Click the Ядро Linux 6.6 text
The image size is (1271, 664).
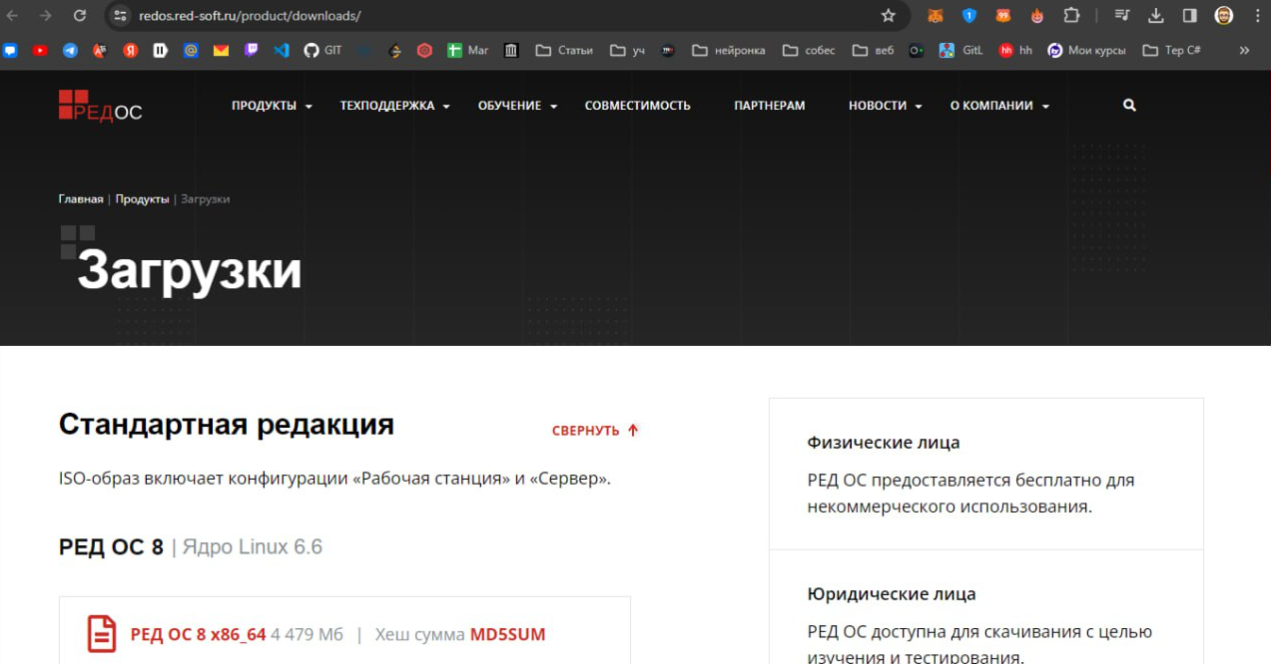pos(252,547)
